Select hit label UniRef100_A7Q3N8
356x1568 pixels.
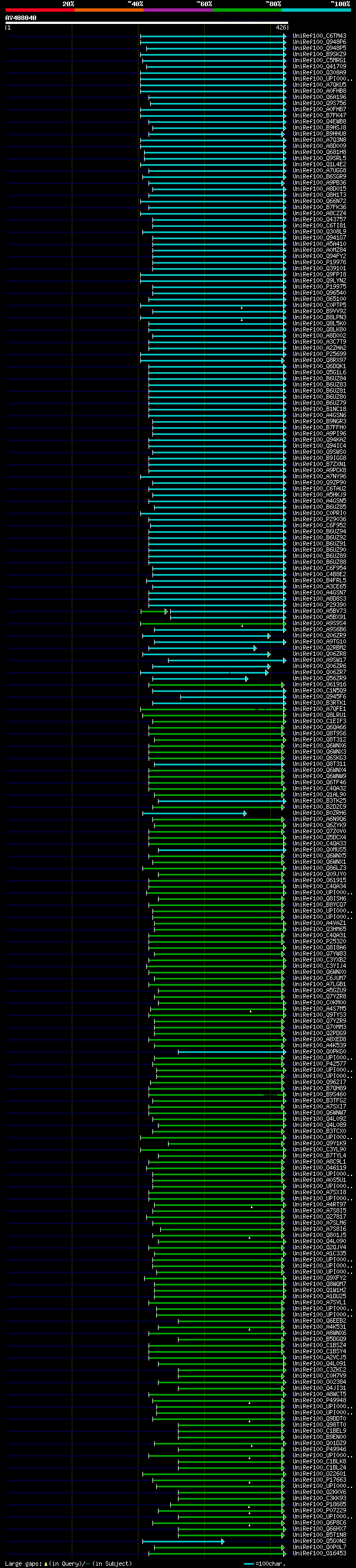[319, 140]
